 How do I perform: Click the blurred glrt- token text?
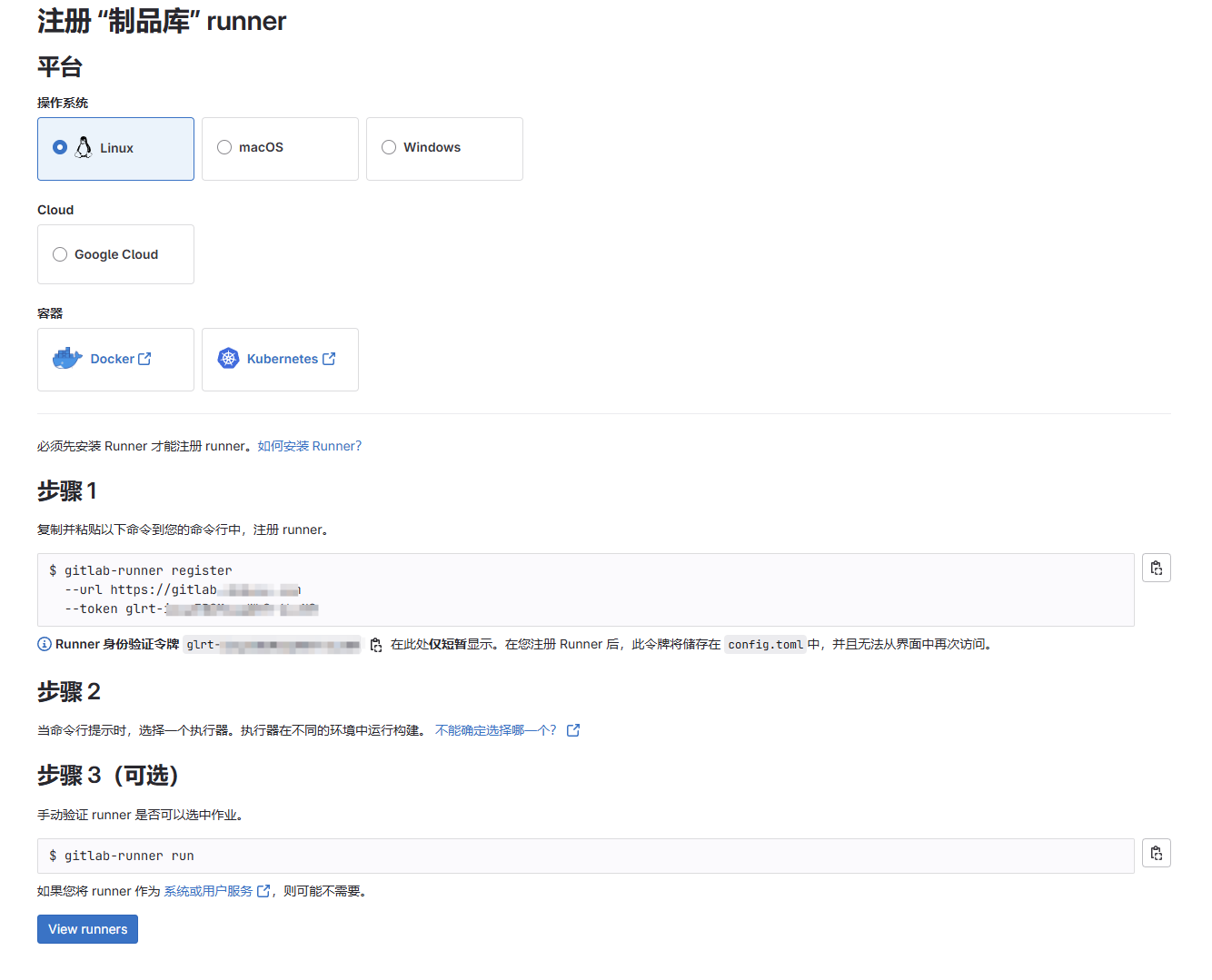pos(273,645)
